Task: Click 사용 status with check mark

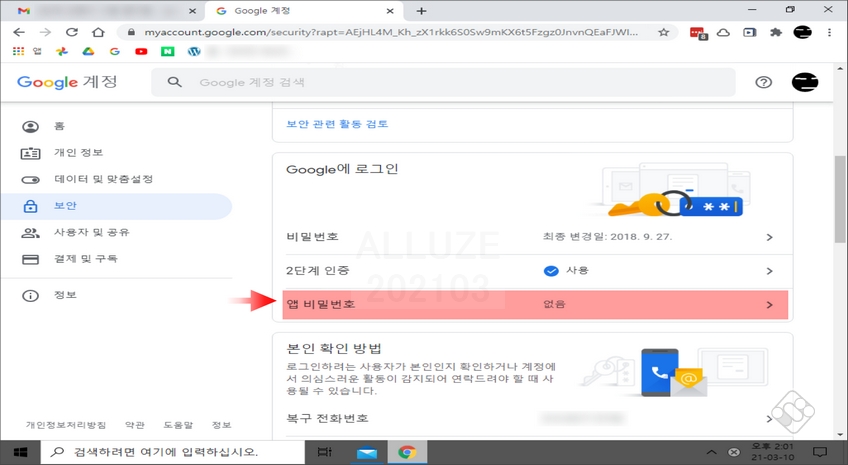Action: point(566,270)
